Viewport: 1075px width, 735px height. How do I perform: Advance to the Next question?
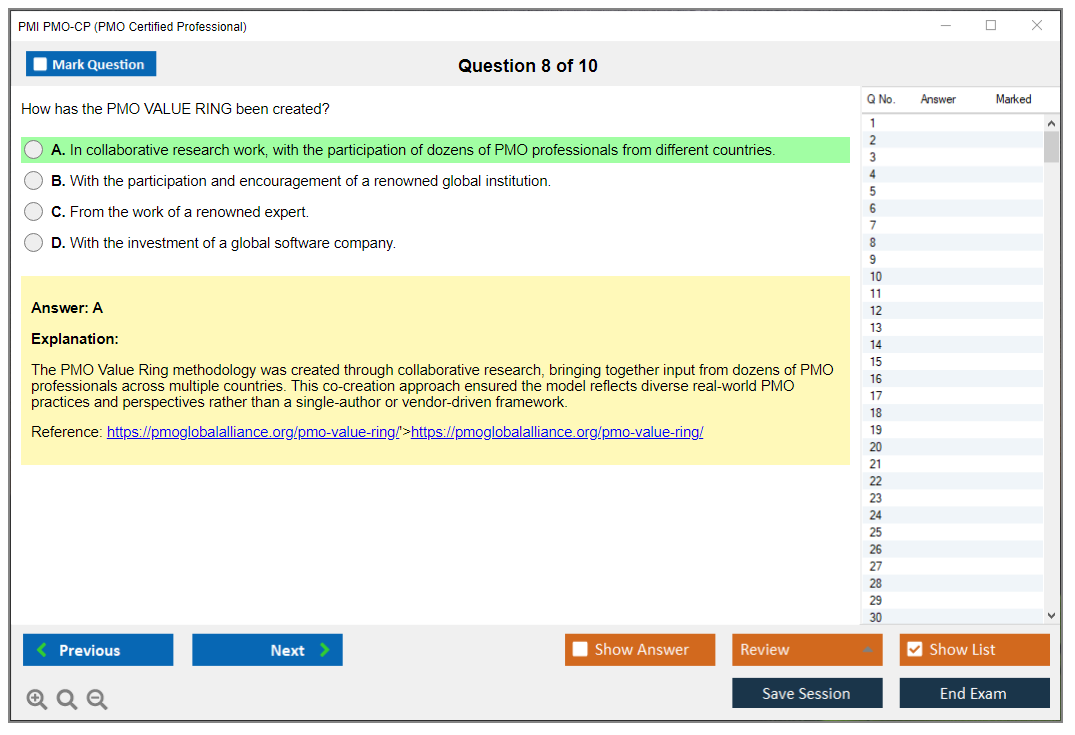point(267,650)
